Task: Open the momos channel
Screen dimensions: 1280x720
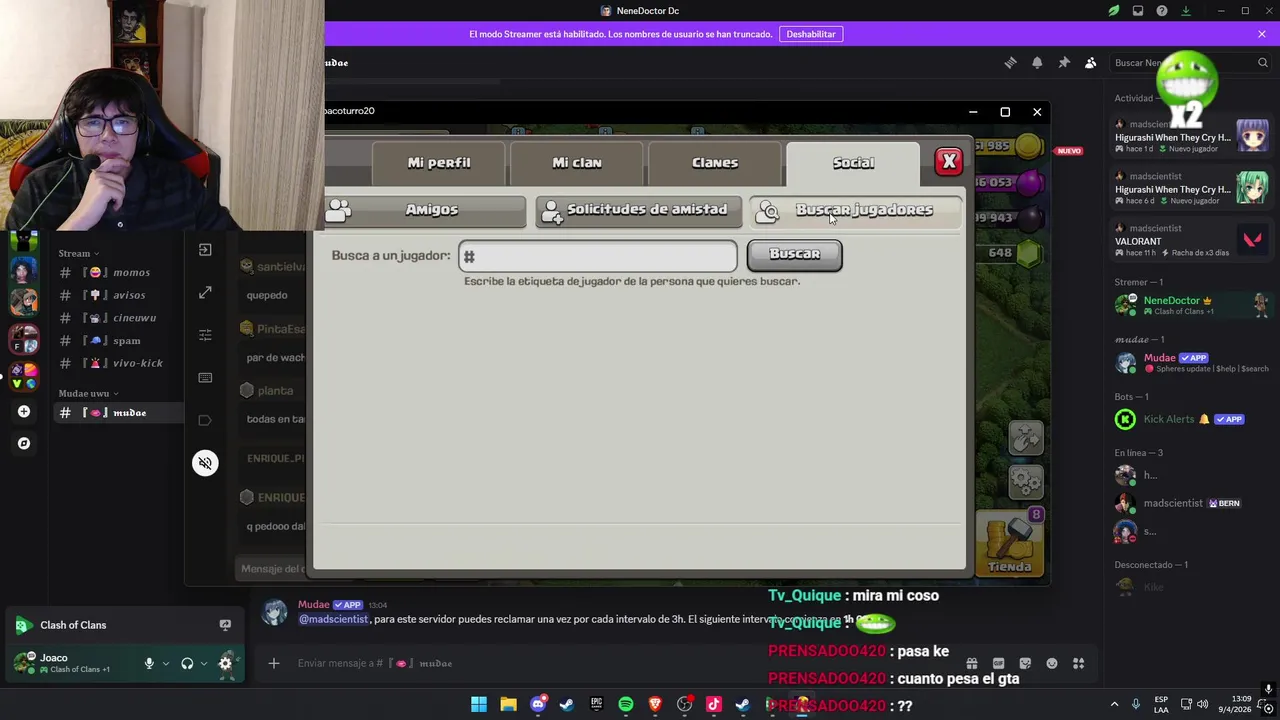Action: [x=120, y=273]
